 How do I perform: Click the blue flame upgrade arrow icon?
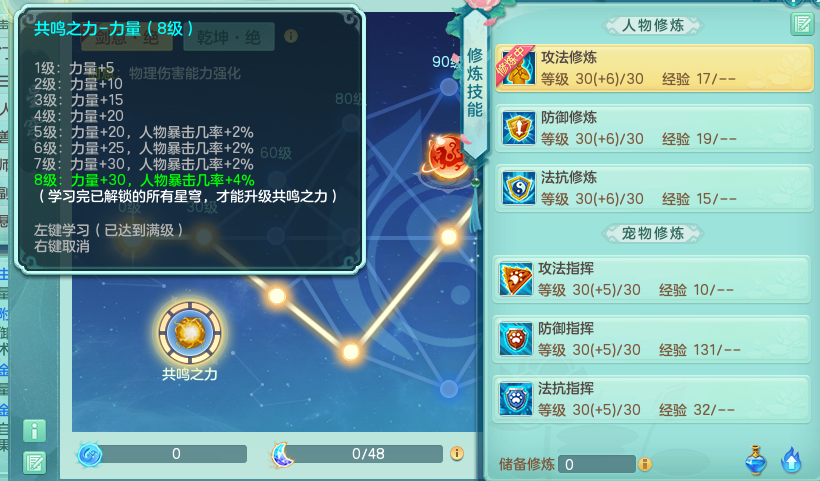[791, 460]
